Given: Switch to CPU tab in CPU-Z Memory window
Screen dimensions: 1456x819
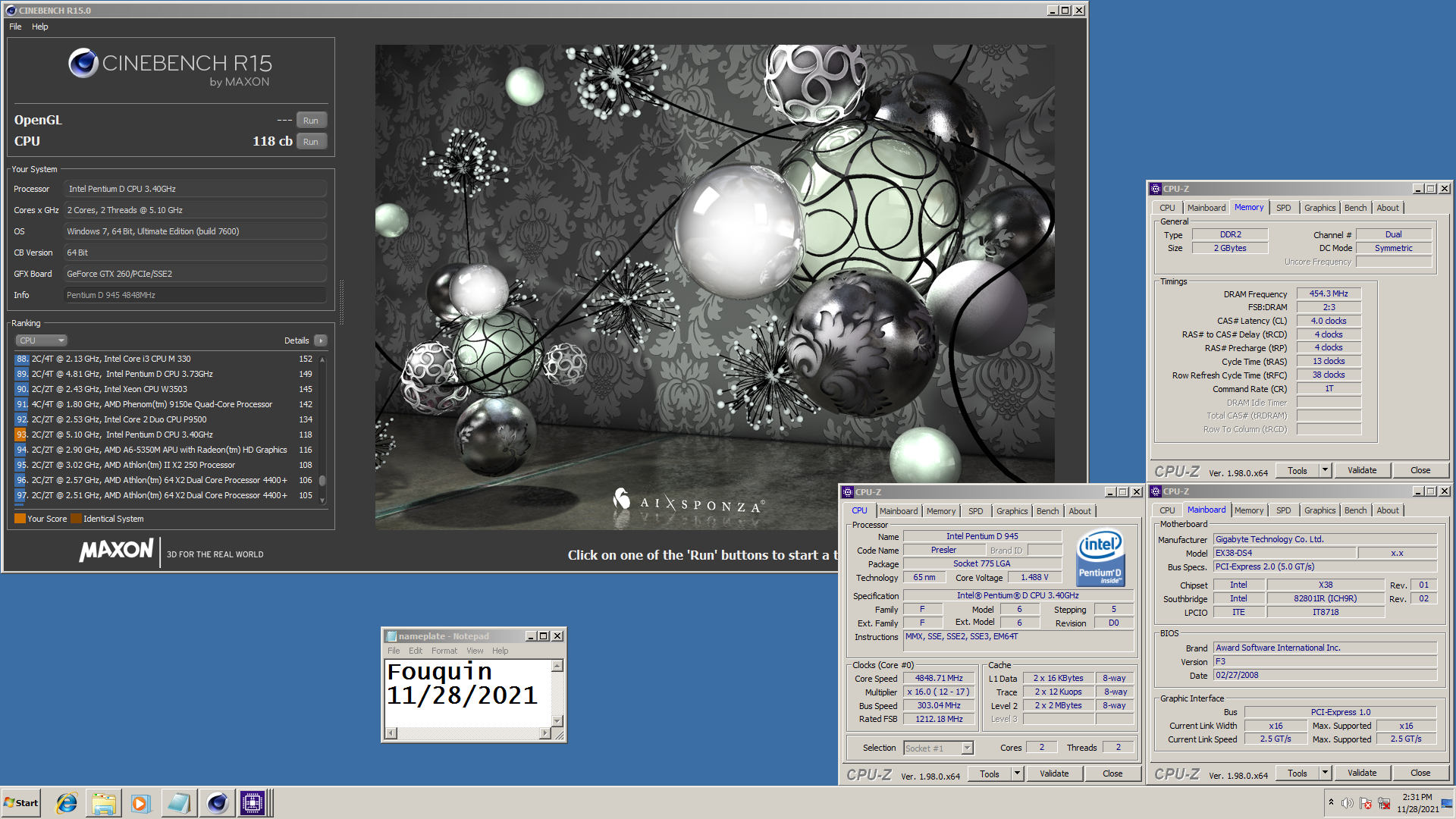Looking at the screenshot, I should coord(1167,208).
